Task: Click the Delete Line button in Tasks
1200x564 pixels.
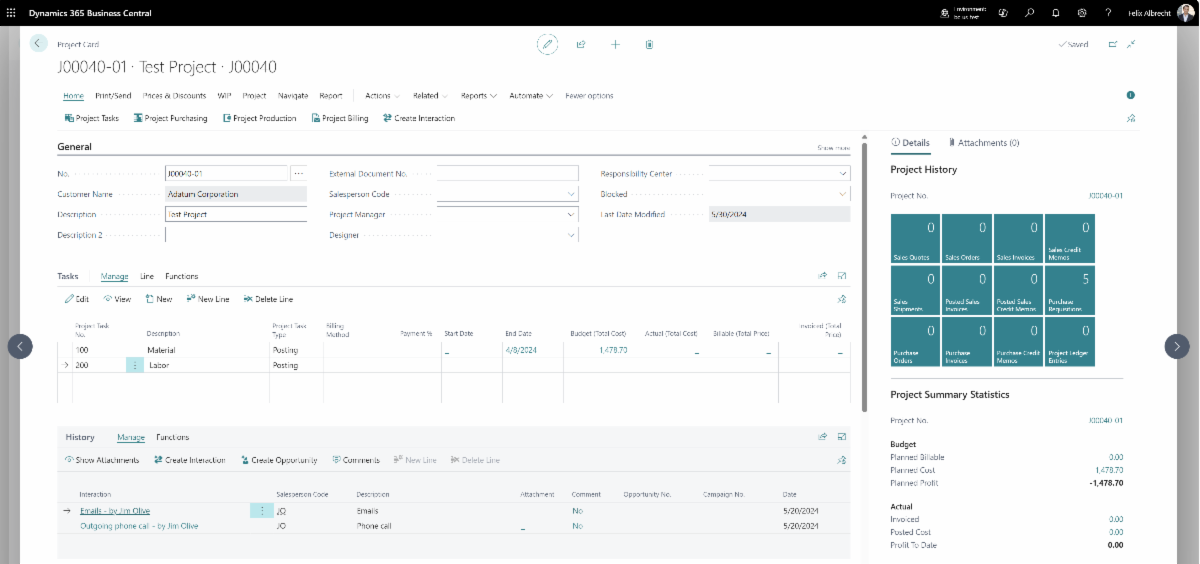Action: 268,299
